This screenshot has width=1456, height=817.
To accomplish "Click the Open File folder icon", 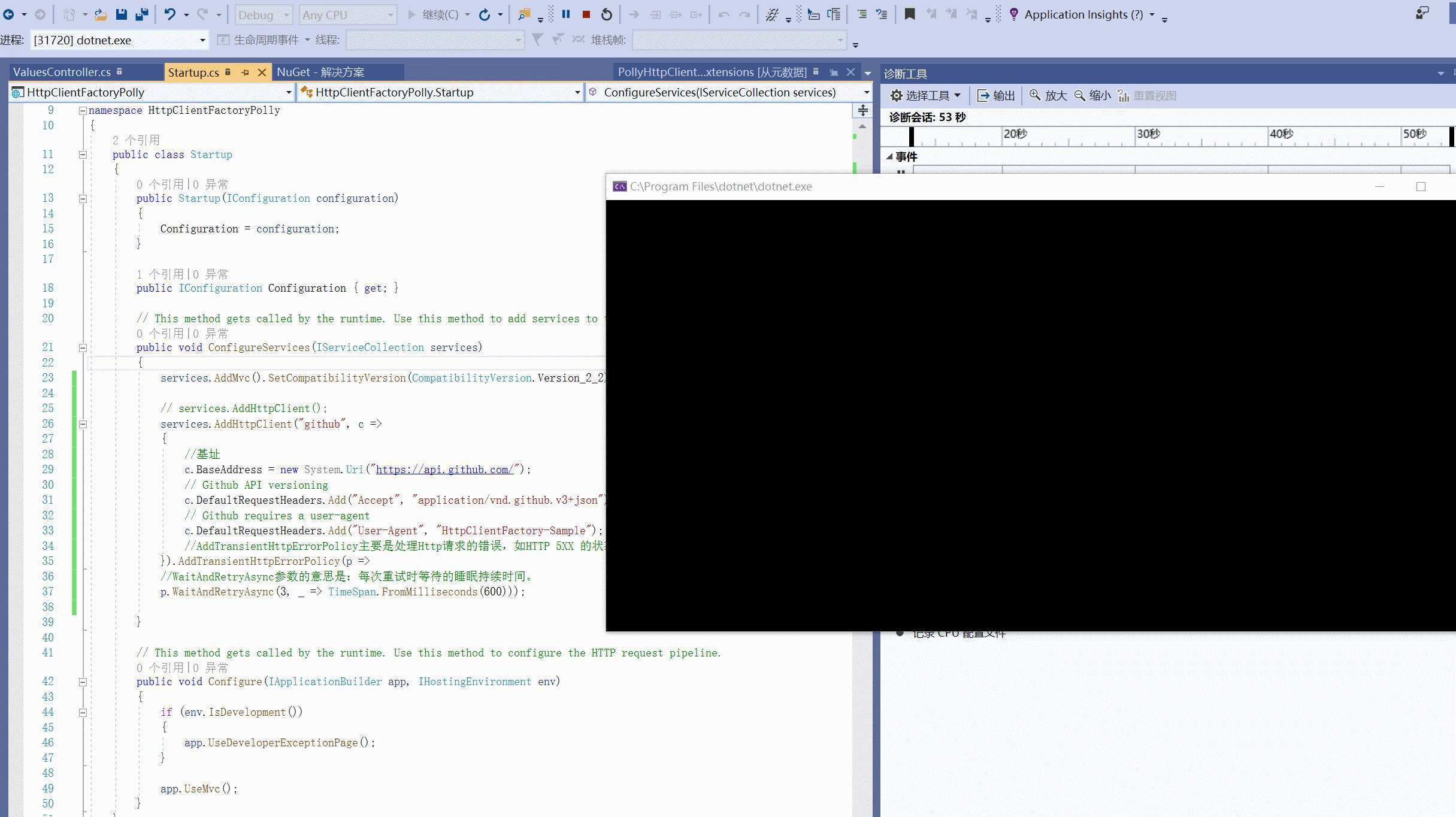I will click(x=101, y=14).
